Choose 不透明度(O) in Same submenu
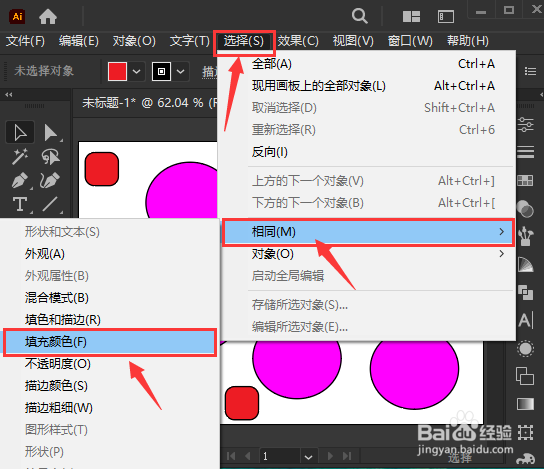The image size is (544, 469). 110,364
